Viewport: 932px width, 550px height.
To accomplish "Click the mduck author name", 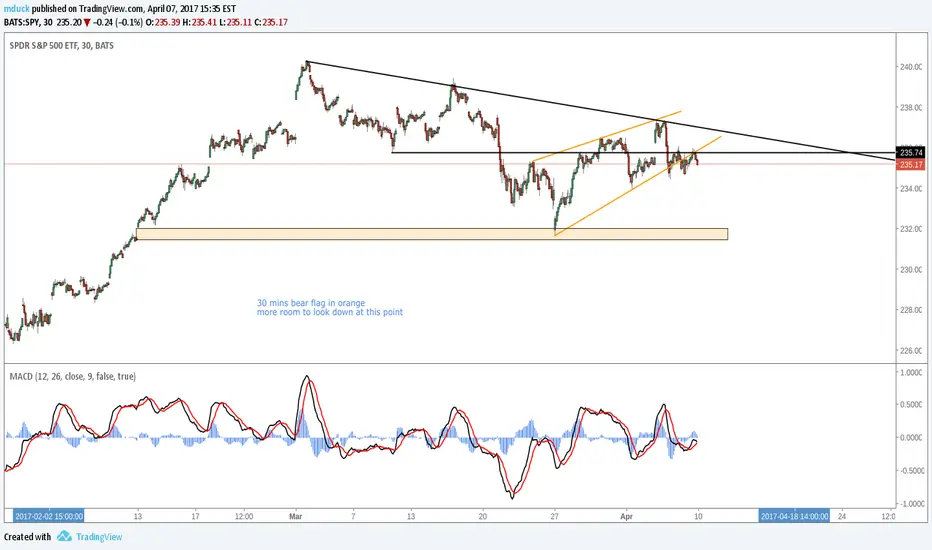I will click(17, 9).
